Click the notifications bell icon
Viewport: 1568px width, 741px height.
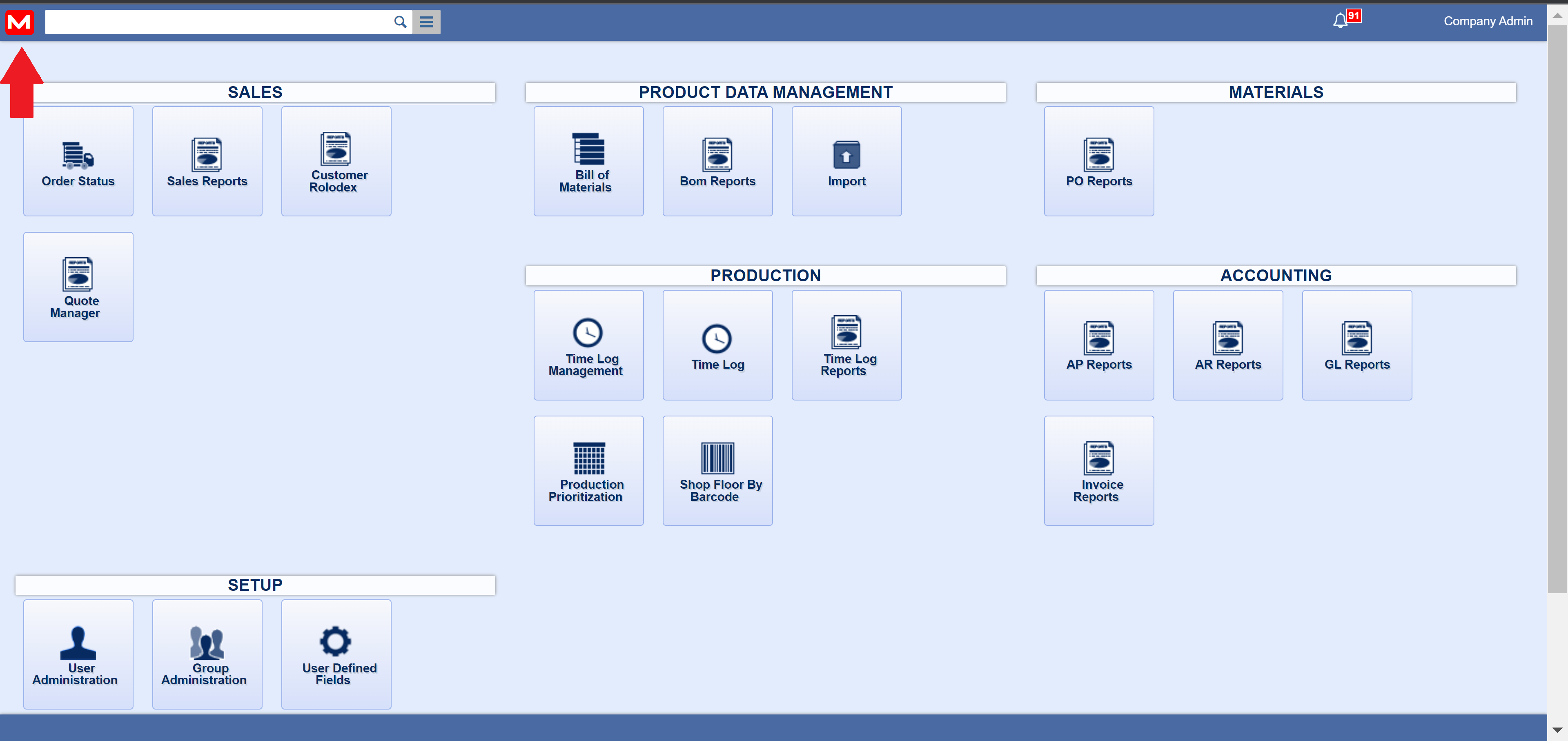[1340, 21]
